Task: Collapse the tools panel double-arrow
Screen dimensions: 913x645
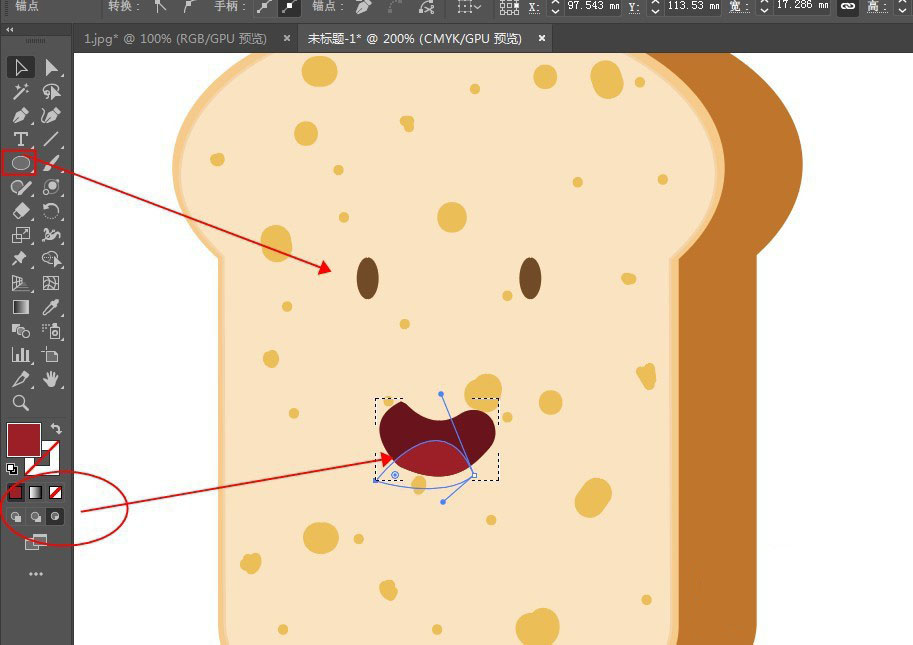Action: [x=9, y=29]
